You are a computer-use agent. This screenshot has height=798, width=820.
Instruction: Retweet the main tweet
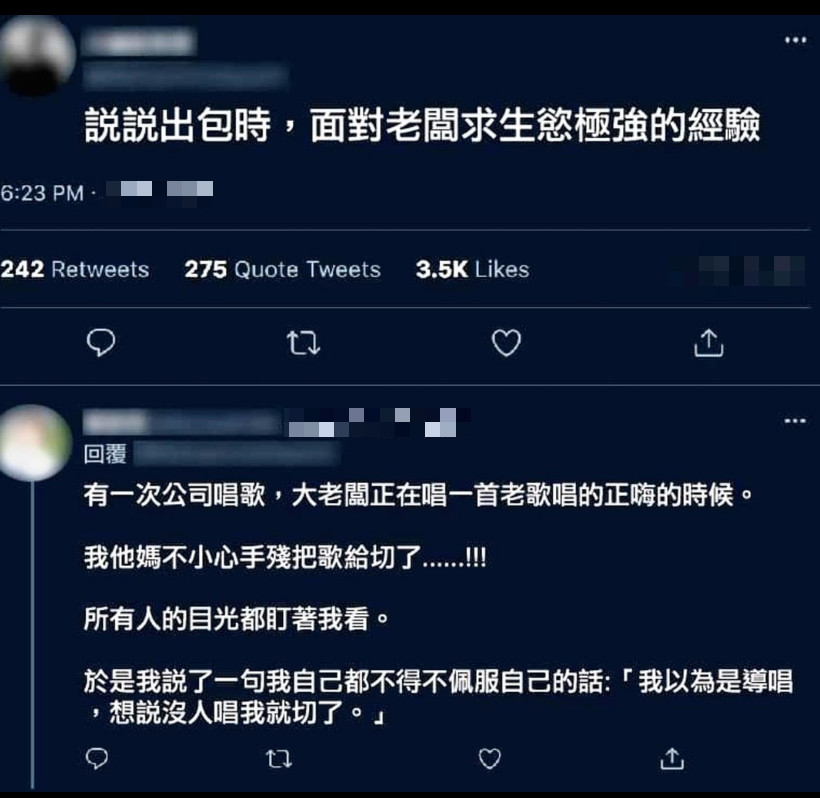point(303,343)
